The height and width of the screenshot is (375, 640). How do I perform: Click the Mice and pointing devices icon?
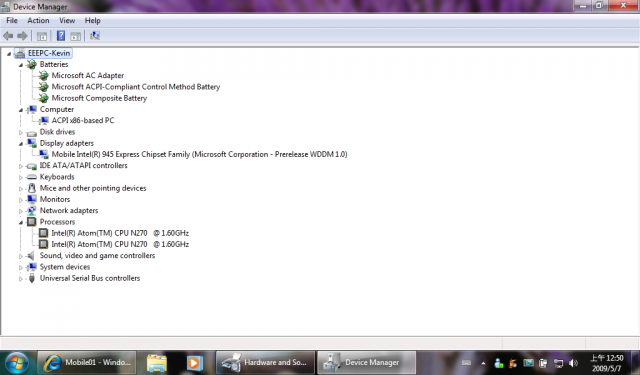click(31, 188)
